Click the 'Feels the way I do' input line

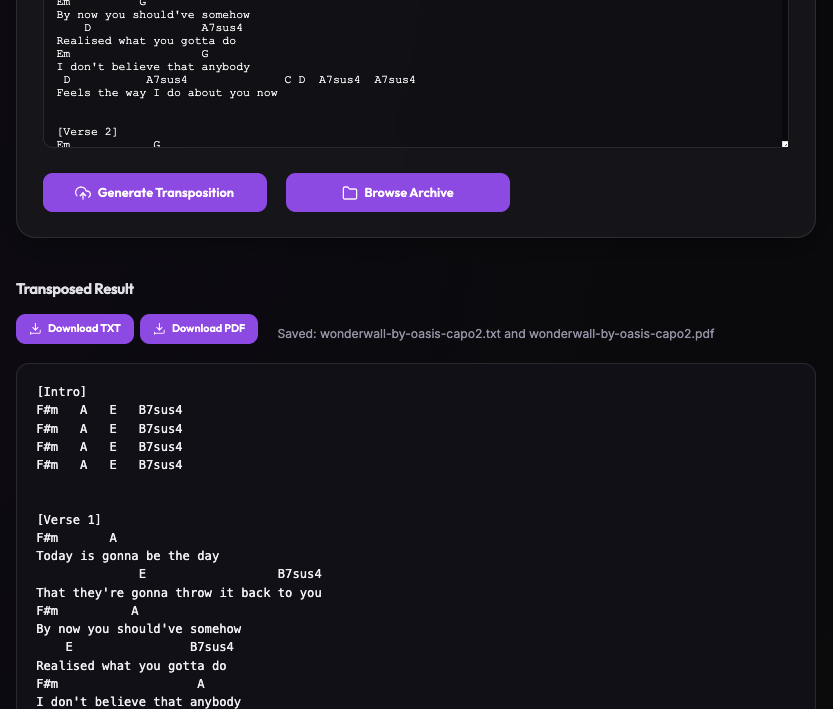[x=167, y=93]
